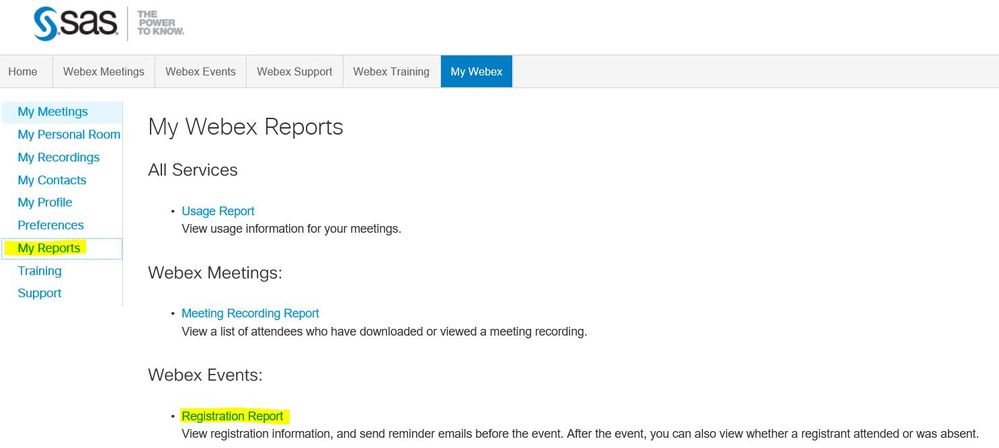Open My Contacts in sidebar
Image resolution: width=999 pixels, height=448 pixels.
pyautogui.click(x=52, y=180)
